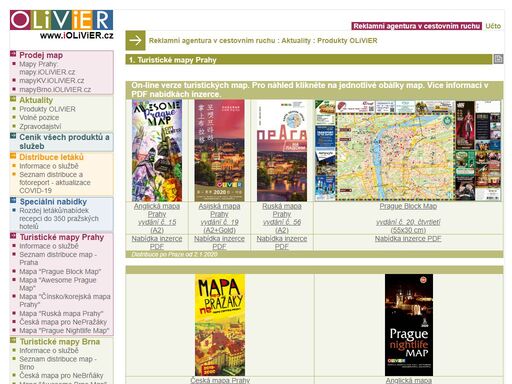Click the icon beside Turistické mapy Prahy

pos(13,236)
